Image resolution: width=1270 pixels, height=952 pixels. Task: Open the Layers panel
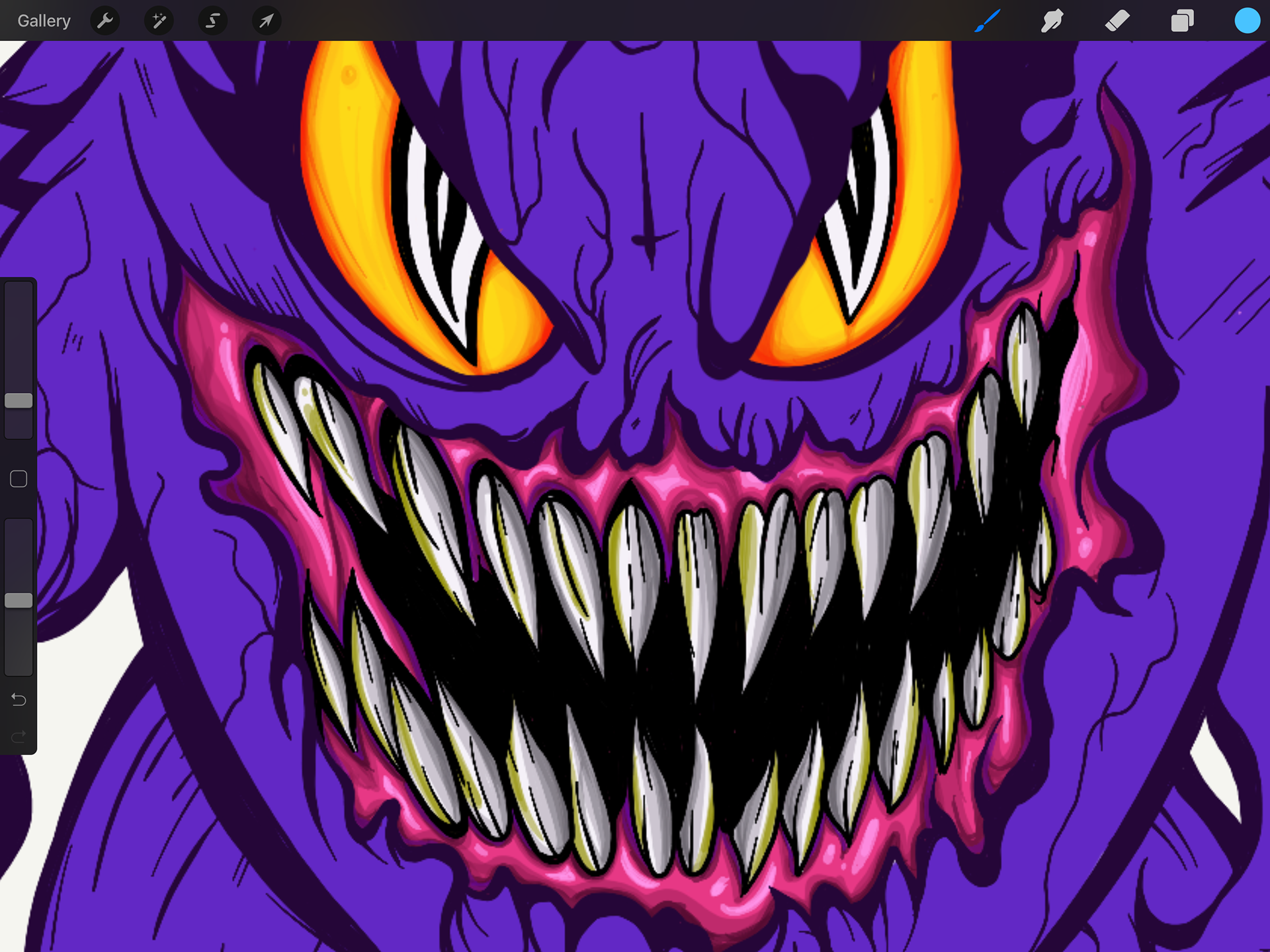(1182, 21)
